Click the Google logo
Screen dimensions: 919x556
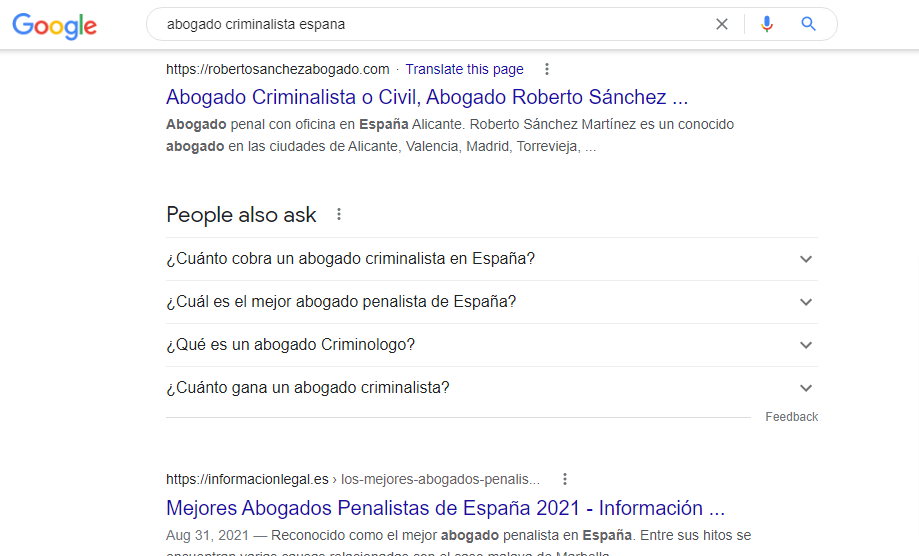click(54, 25)
